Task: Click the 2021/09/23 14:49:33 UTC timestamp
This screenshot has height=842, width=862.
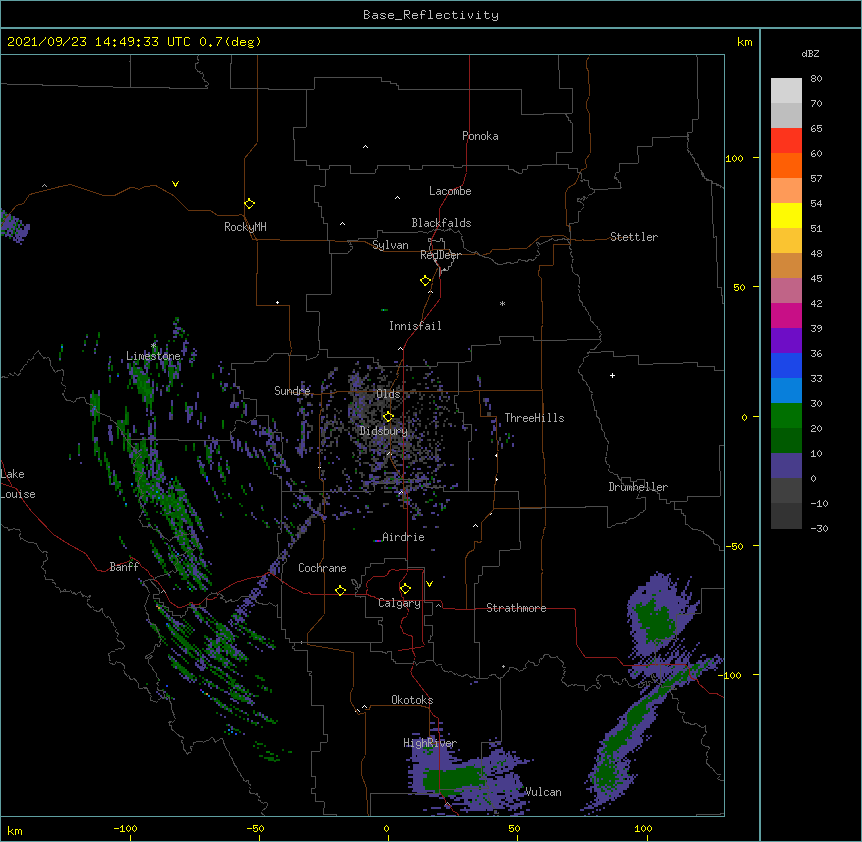Action: tap(98, 42)
